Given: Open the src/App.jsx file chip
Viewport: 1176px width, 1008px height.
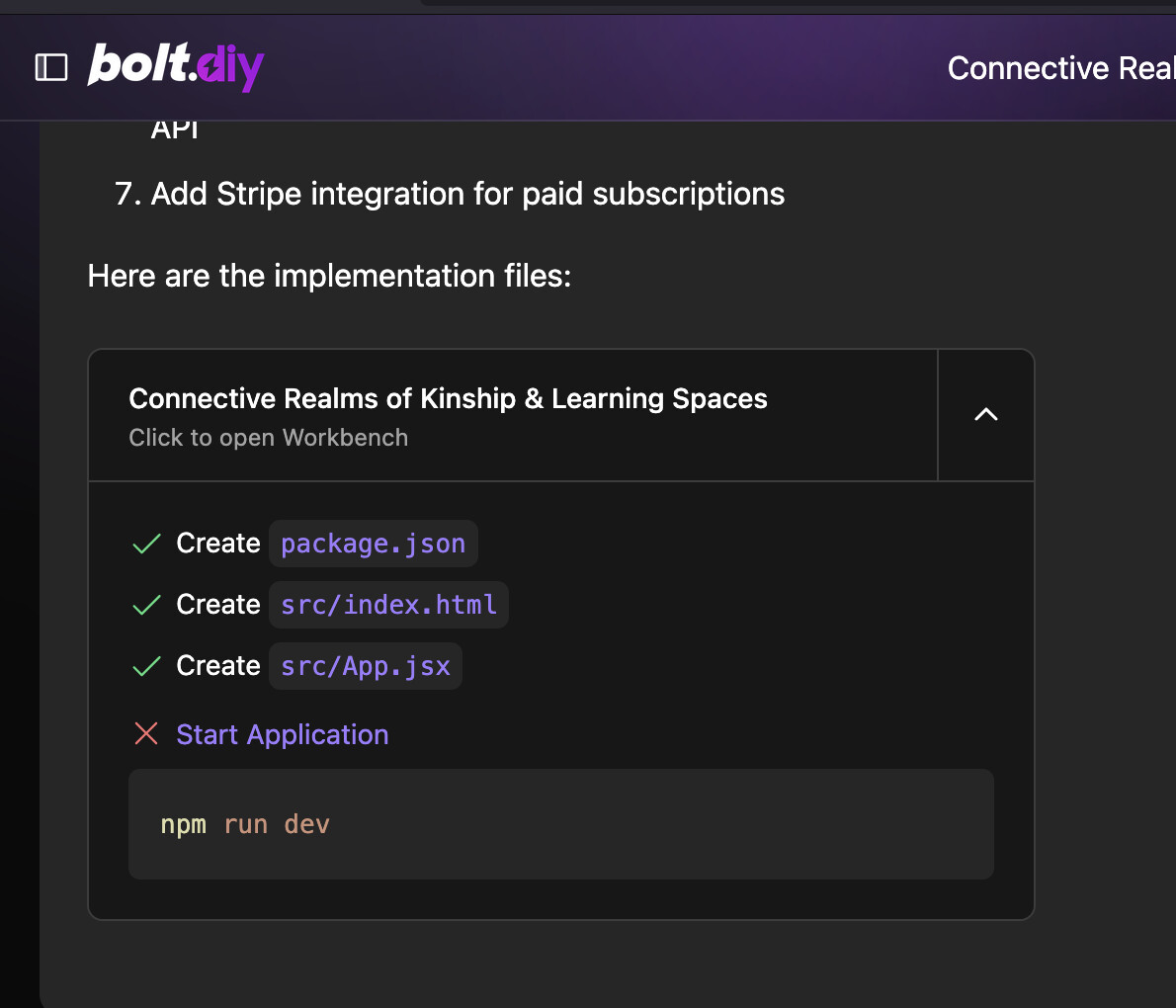Looking at the screenshot, I should tap(366, 666).
